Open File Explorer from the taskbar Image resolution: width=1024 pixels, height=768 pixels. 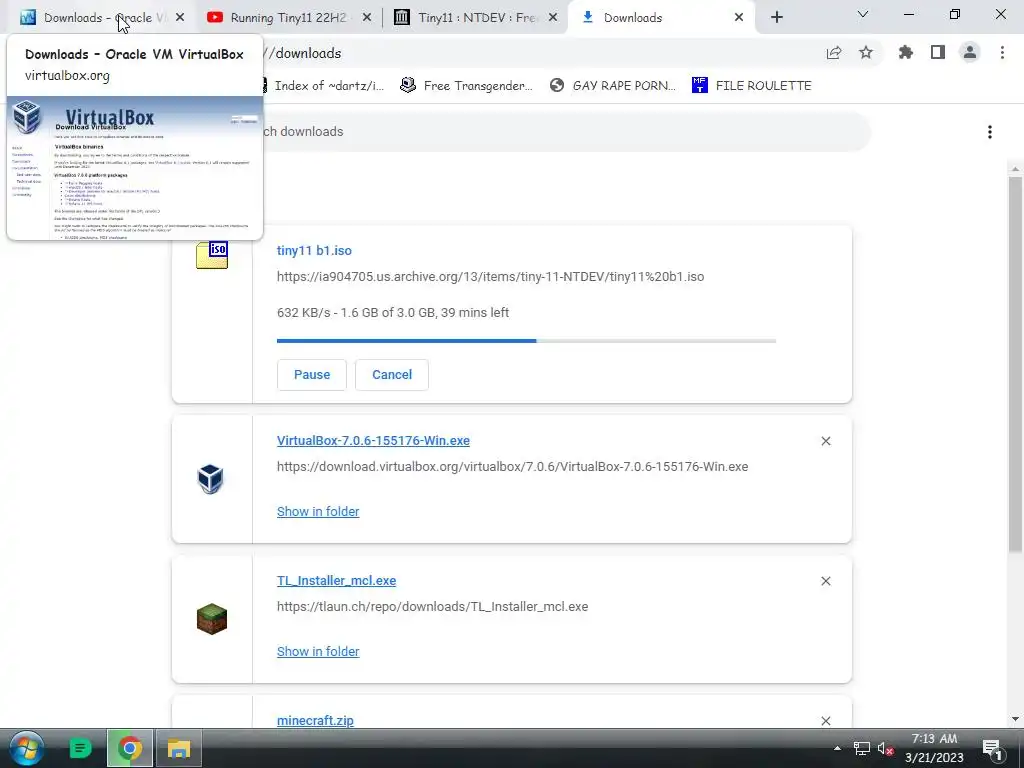pyautogui.click(x=178, y=748)
